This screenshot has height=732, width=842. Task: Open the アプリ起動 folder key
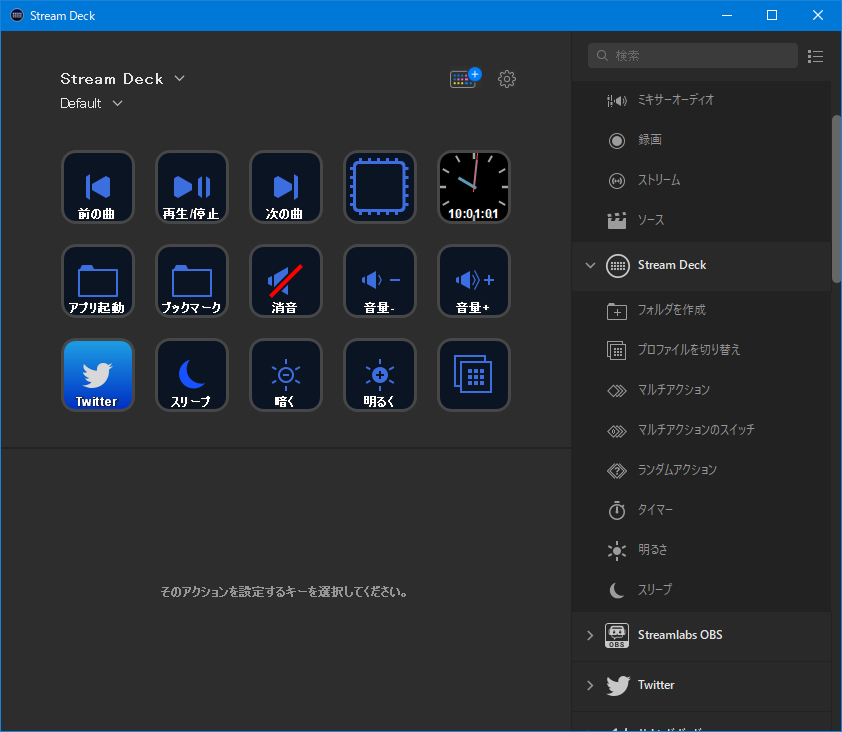click(x=98, y=281)
